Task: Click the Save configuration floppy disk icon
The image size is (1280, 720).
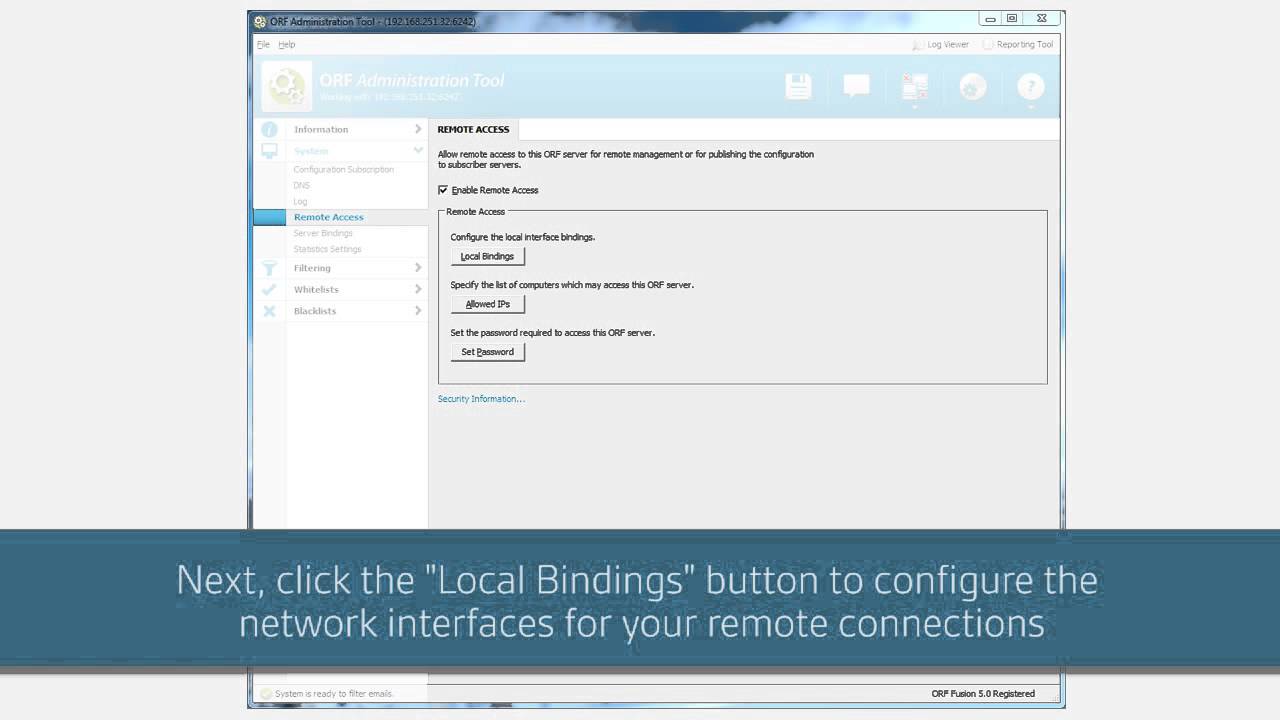Action: coord(798,87)
